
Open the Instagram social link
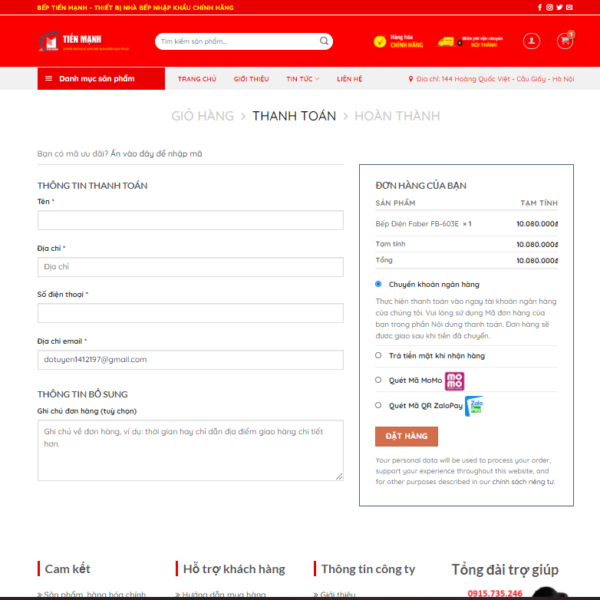tap(550, 7)
